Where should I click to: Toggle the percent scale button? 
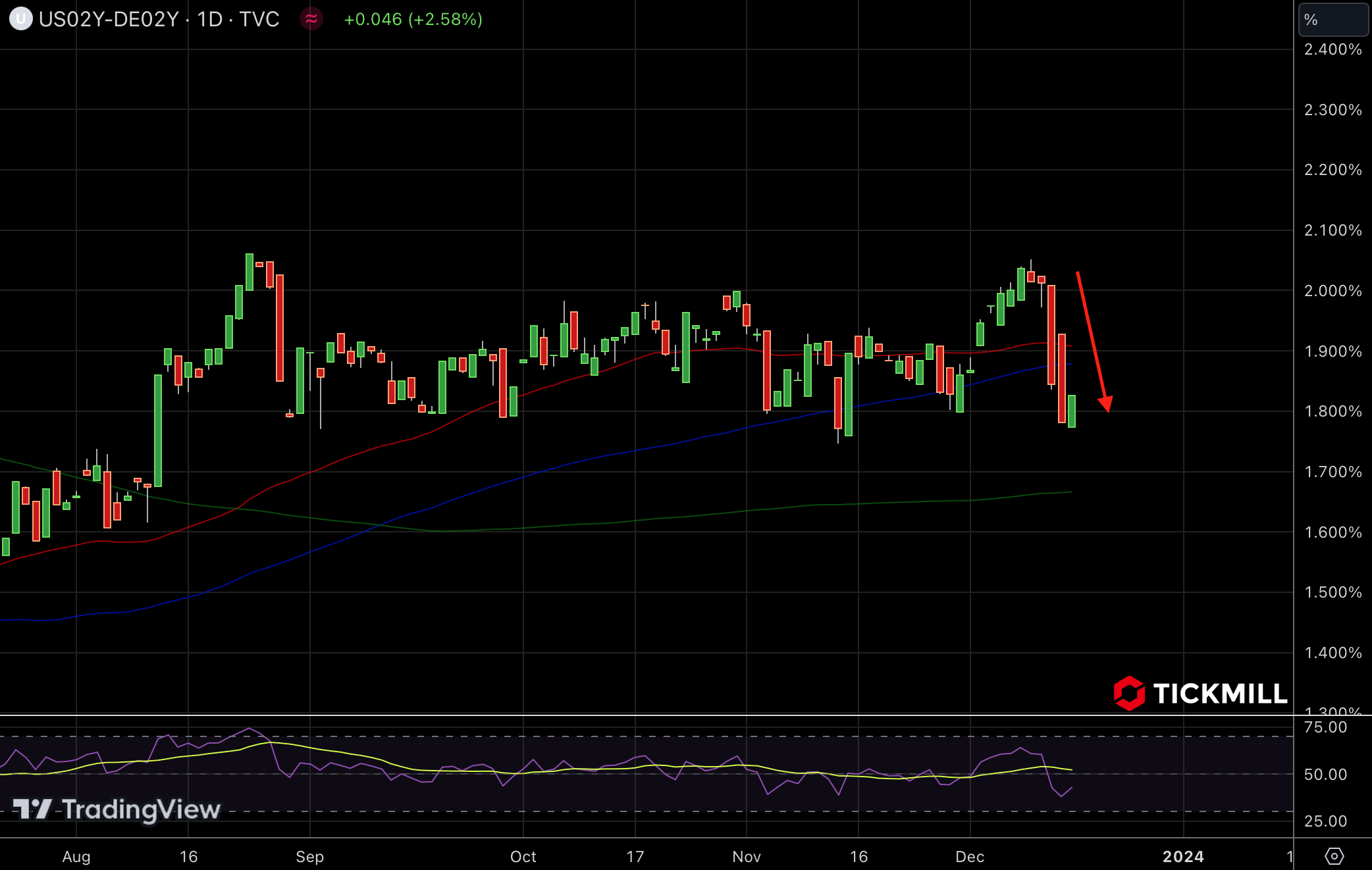point(1332,20)
